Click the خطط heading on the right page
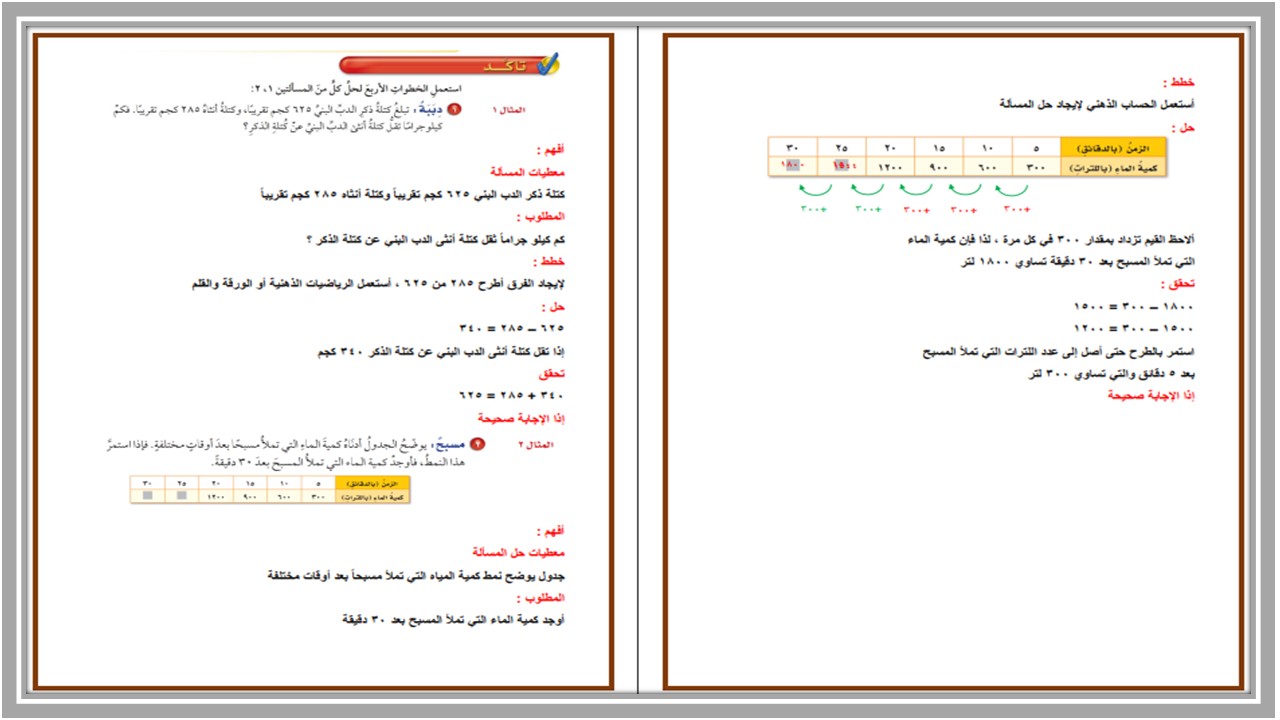 (x=1179, y=82)
